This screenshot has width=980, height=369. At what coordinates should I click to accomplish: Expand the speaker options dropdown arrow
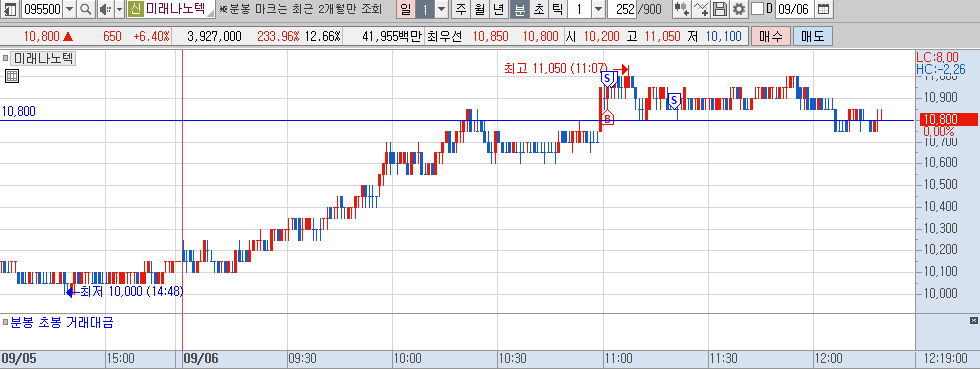[x=119, y=9]
